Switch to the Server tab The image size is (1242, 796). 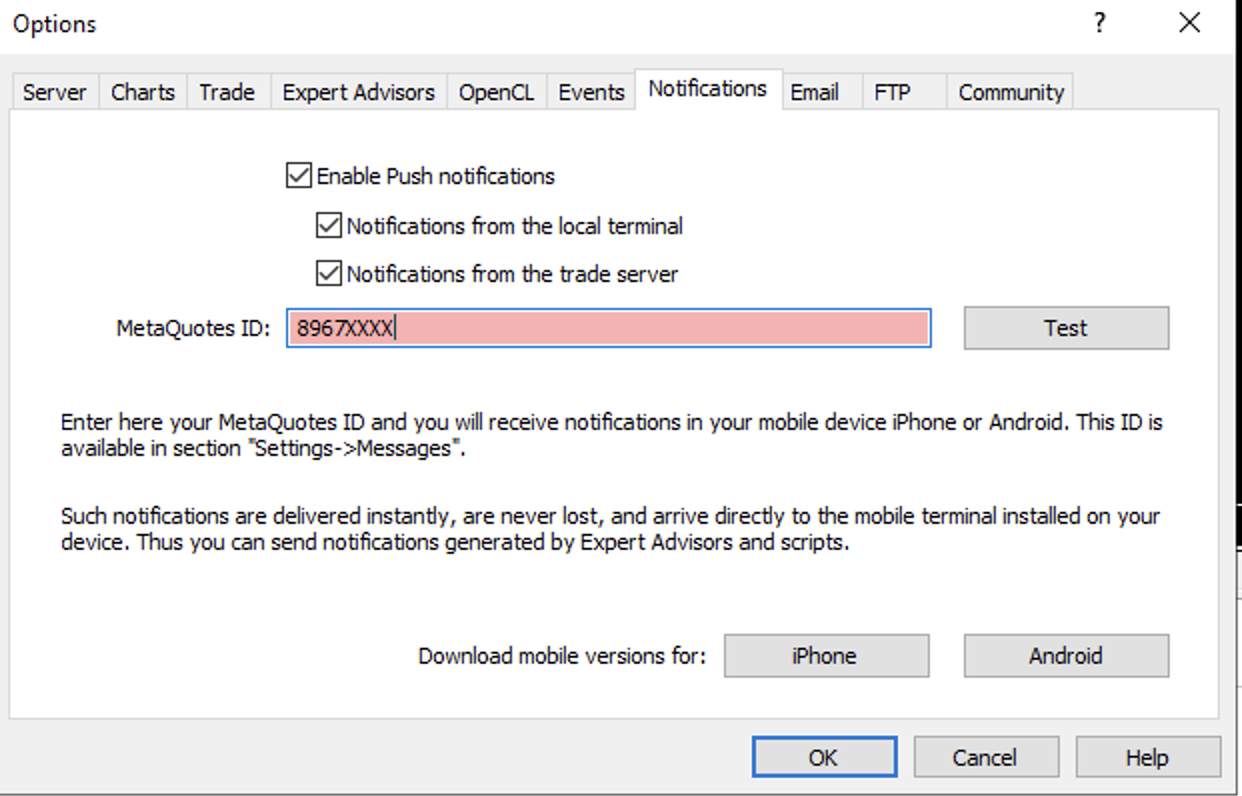[55, 92]
